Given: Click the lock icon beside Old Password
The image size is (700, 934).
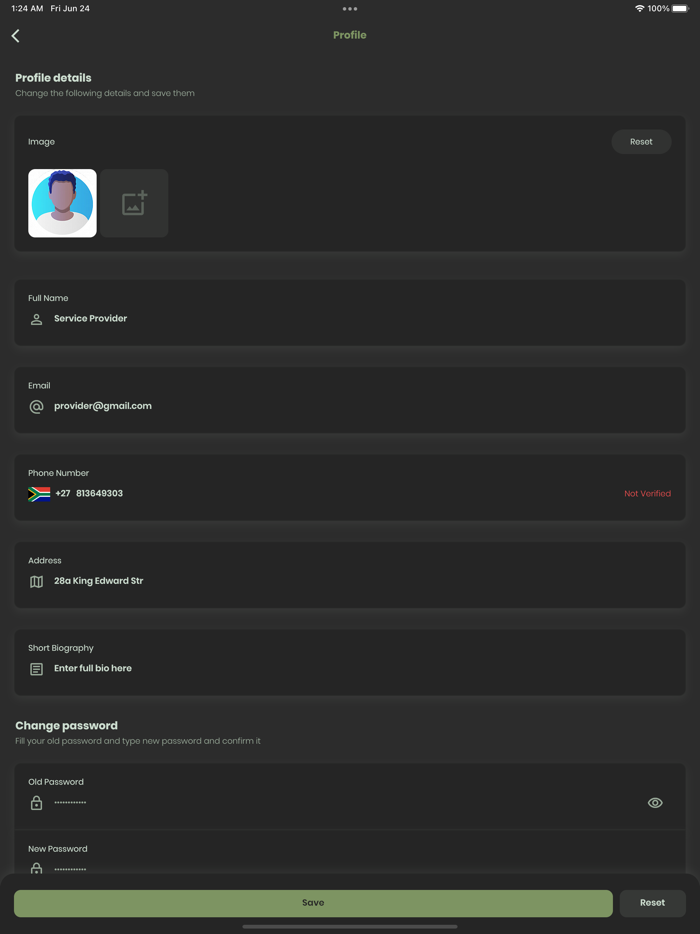Looking at the screenshot, I should (x=36, y=803).
